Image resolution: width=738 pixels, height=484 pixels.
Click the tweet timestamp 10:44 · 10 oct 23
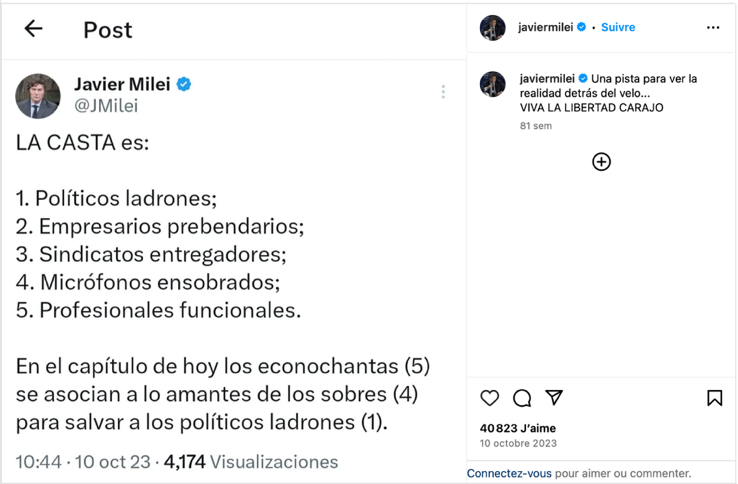[x=83, y=462]
